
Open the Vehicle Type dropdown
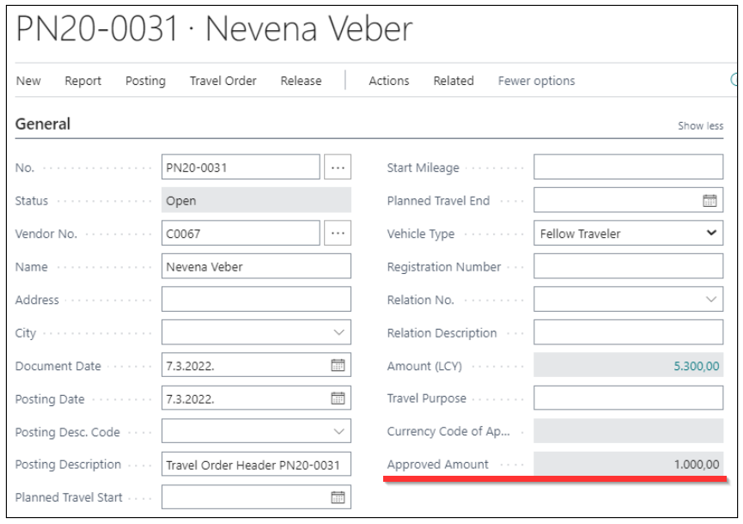[628, 233]
